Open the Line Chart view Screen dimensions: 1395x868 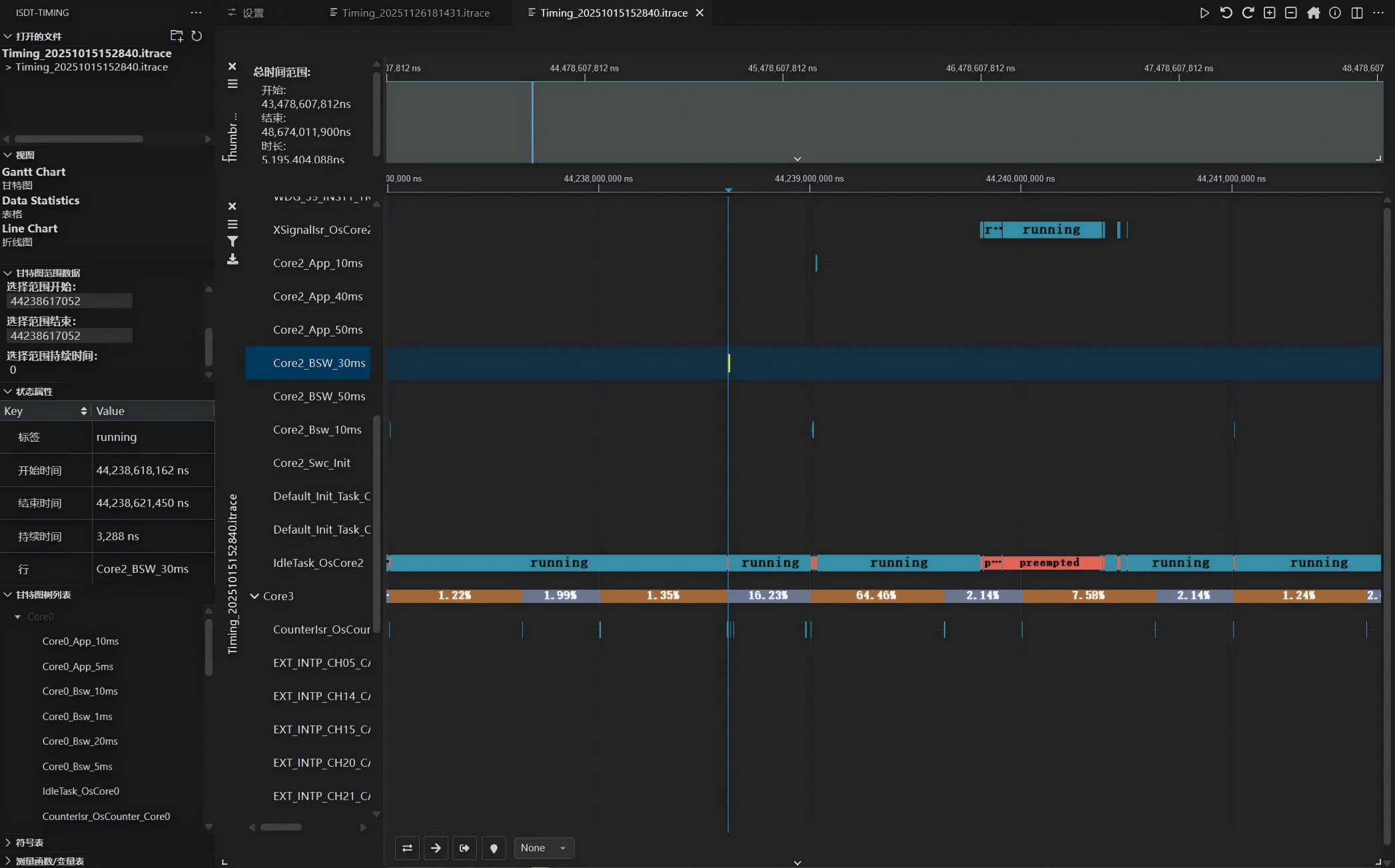[29, 228]
